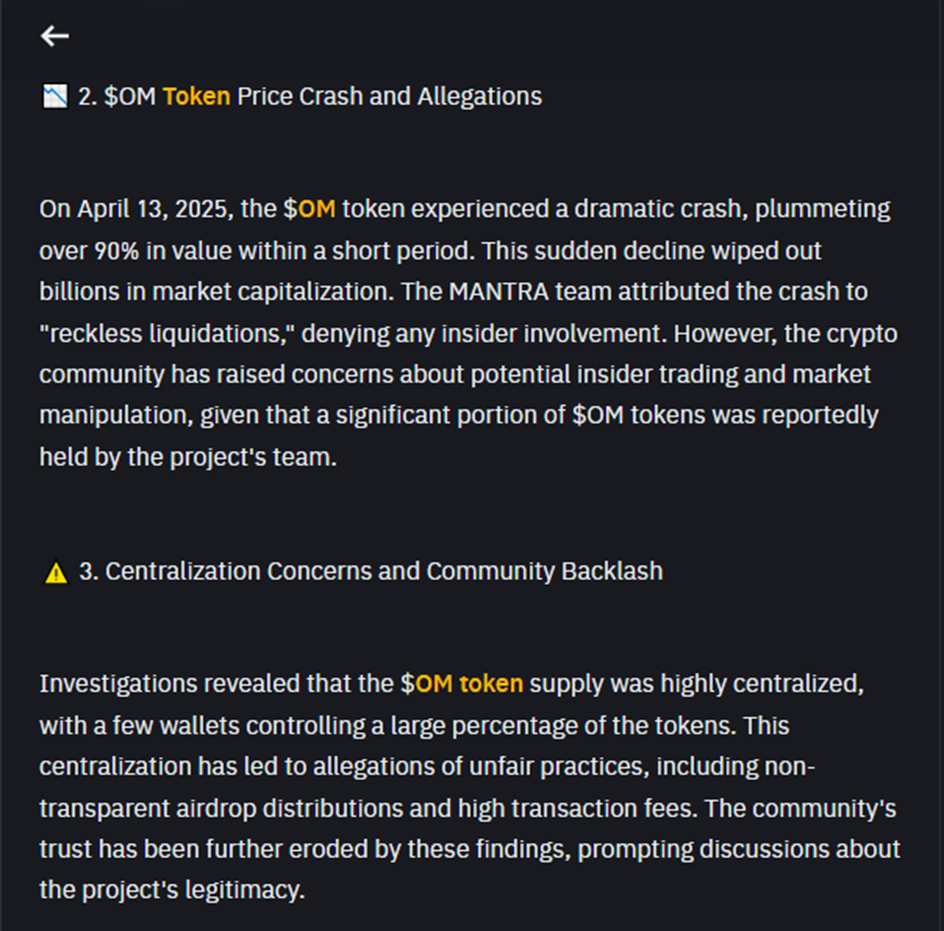Image resolution: width=944 pixels, height=931 pixels.
Task: Click the heading 'Centralization Concerns and Community Backlash'
Action: tap(384, 571)
